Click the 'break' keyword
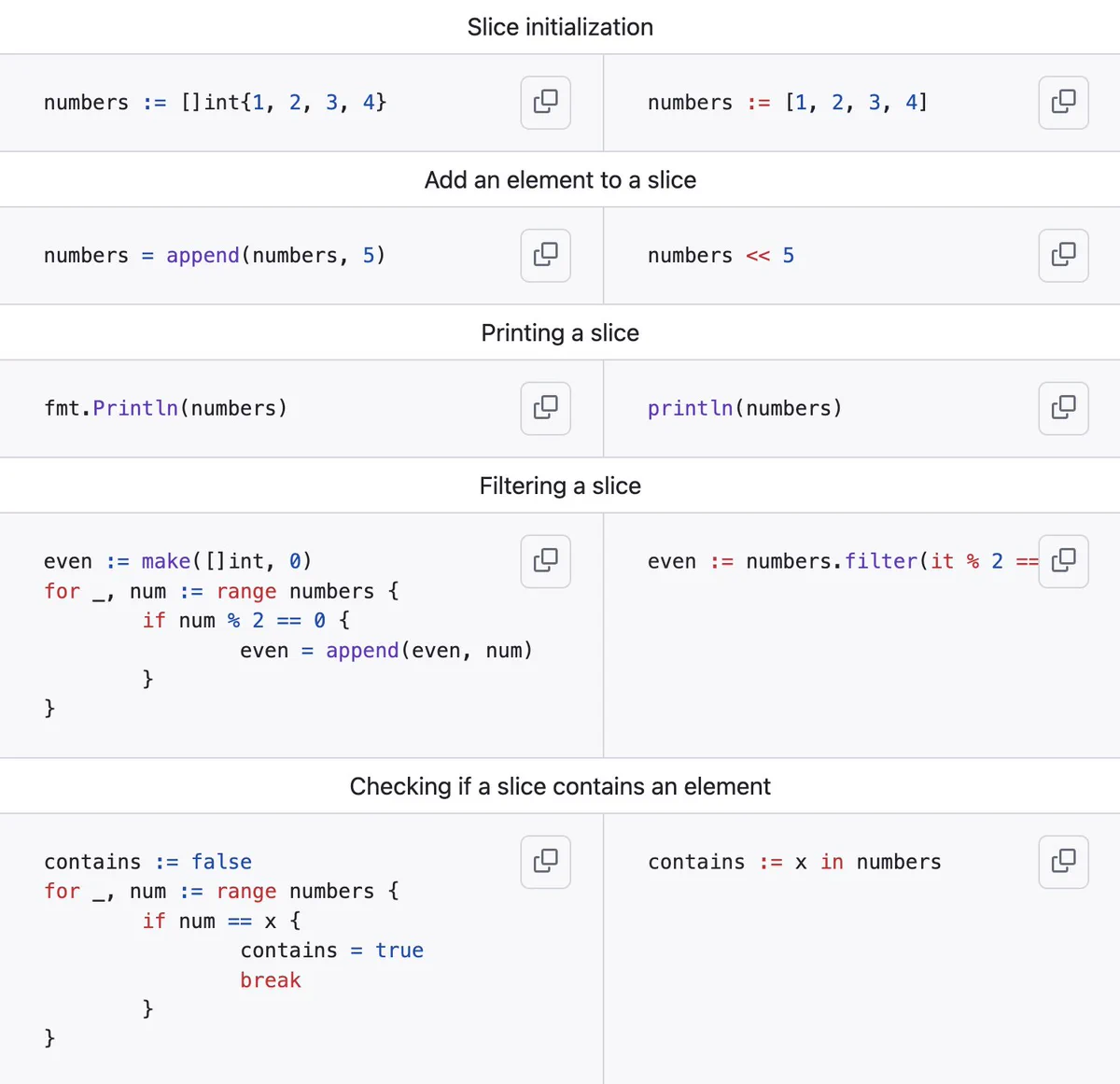Image resolution: width=1120 pixels, height=1084 pixels. [271, 980]
